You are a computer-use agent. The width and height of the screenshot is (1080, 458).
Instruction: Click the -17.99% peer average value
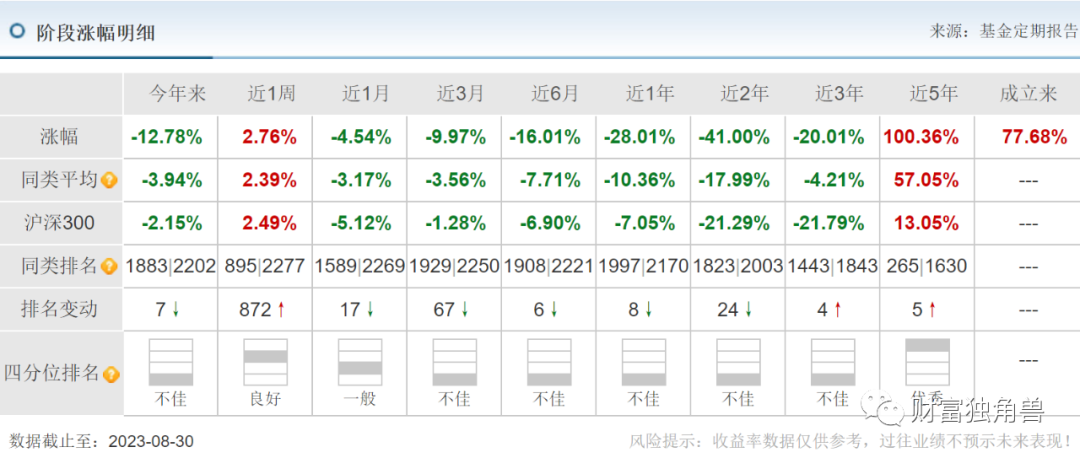click(734, 180)
